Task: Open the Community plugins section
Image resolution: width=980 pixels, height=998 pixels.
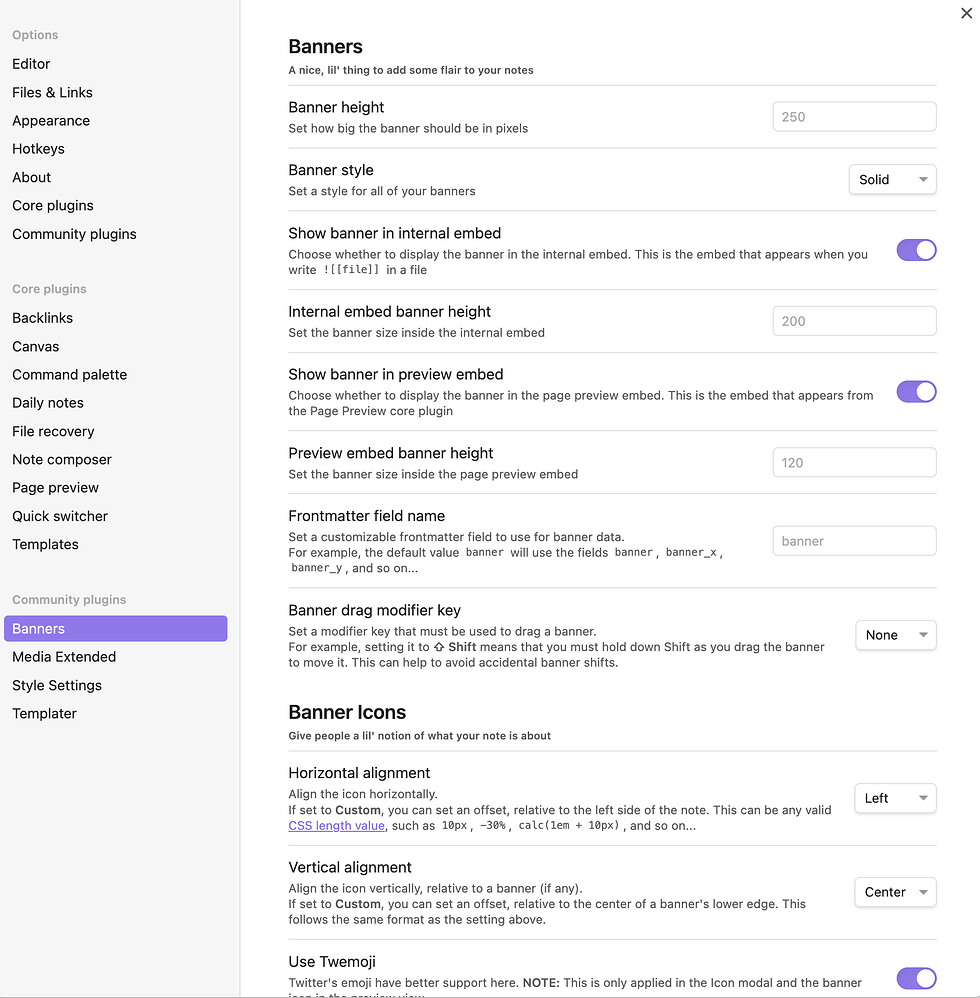Action: pyautogui.click(x=74, y=233)
